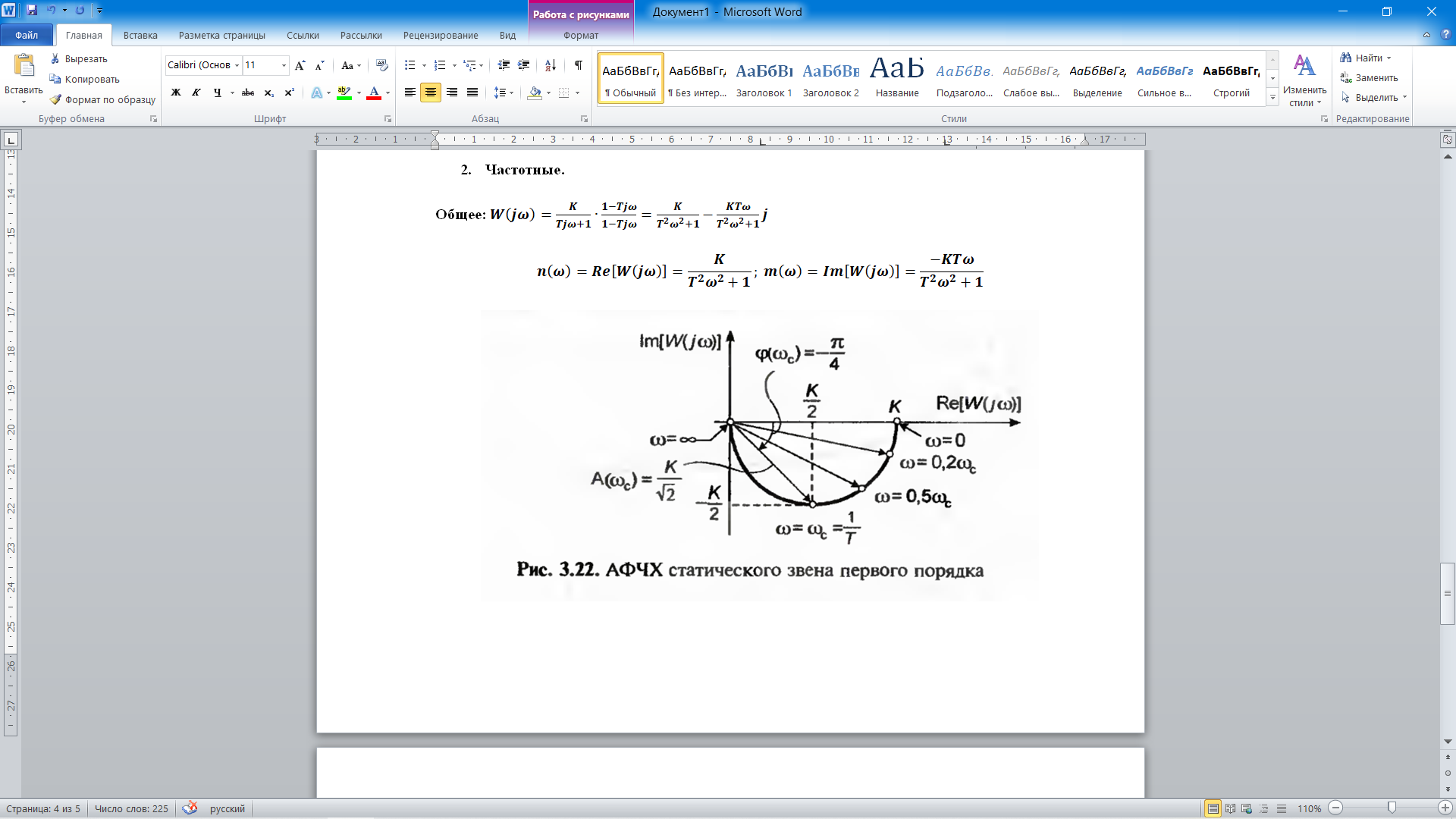The height and width of the screenshot is (819, 1456).
Task: Toggle paragraph marks ¶ display
Action: coord(579,65)
